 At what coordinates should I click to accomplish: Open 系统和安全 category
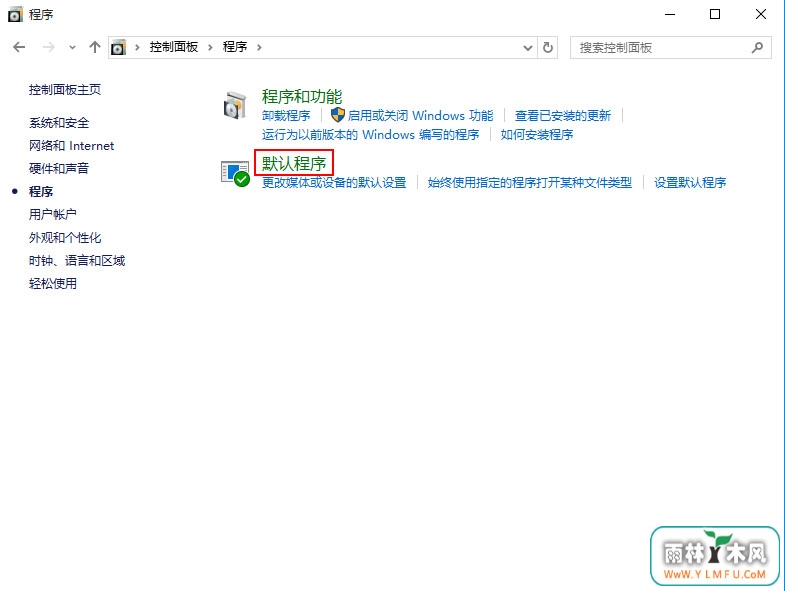[59, 123]
